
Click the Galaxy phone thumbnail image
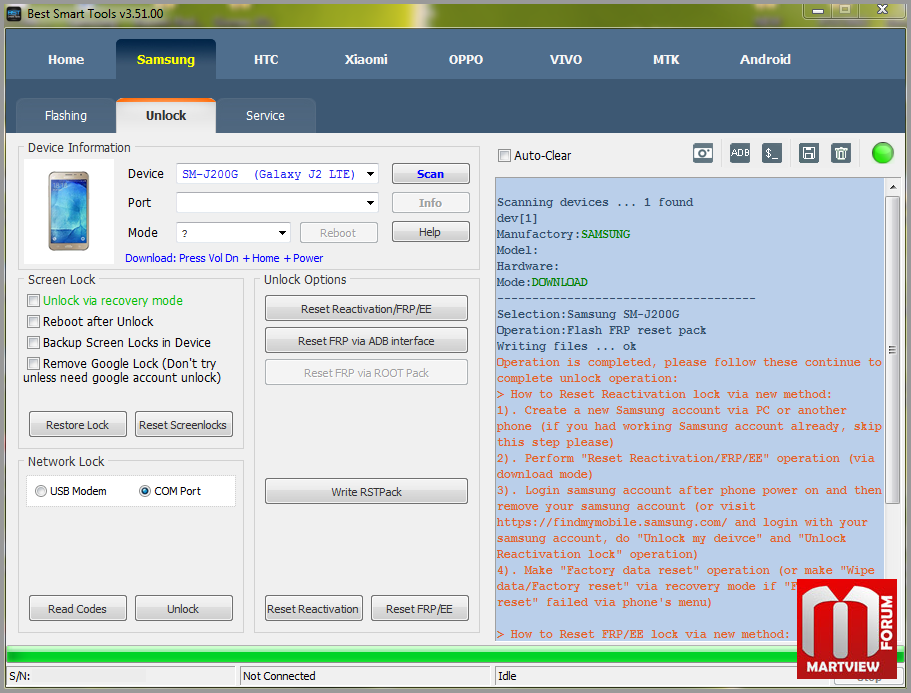(x=69, y=211)
